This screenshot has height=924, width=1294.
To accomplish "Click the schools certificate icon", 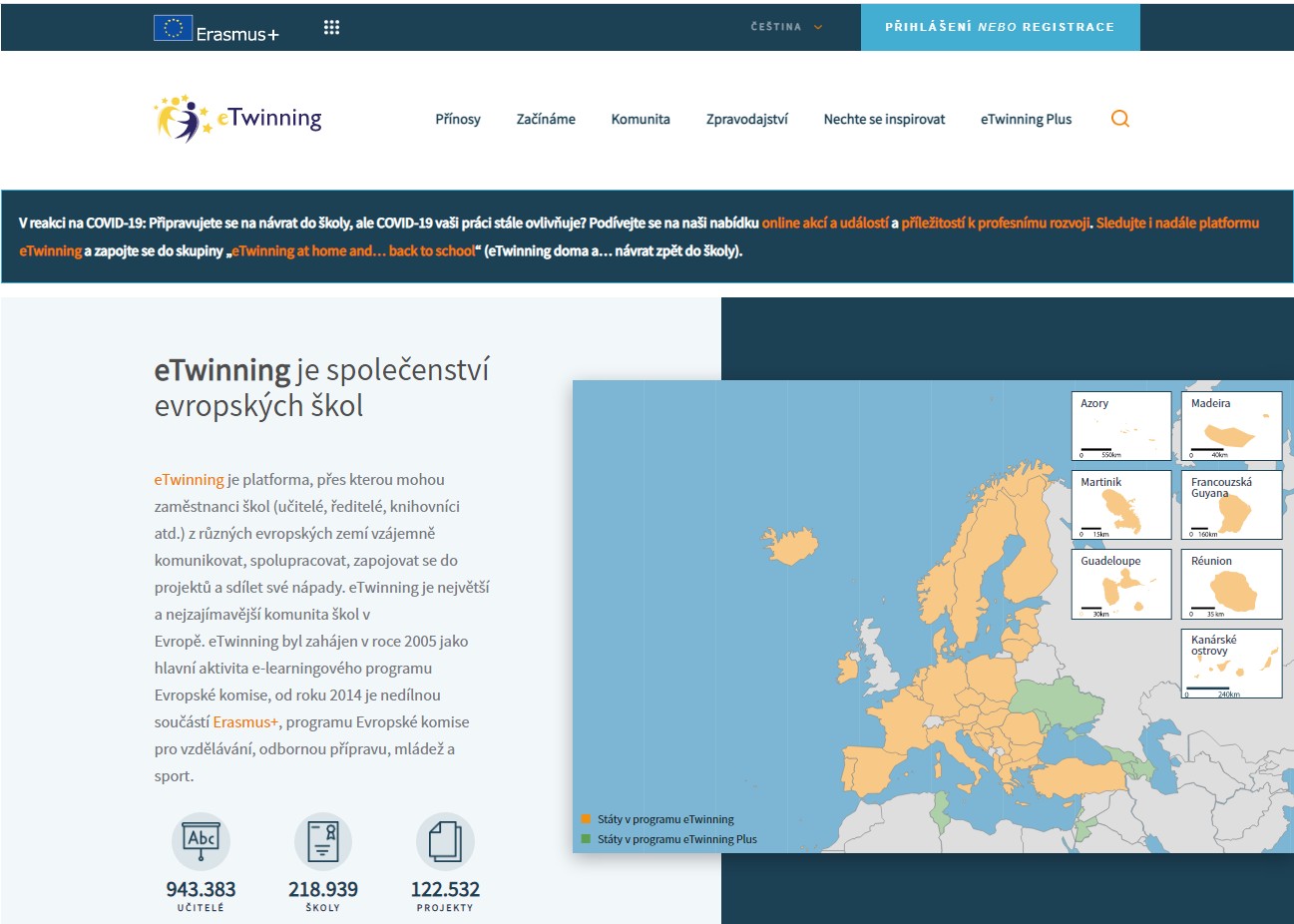I will [322, 841].
